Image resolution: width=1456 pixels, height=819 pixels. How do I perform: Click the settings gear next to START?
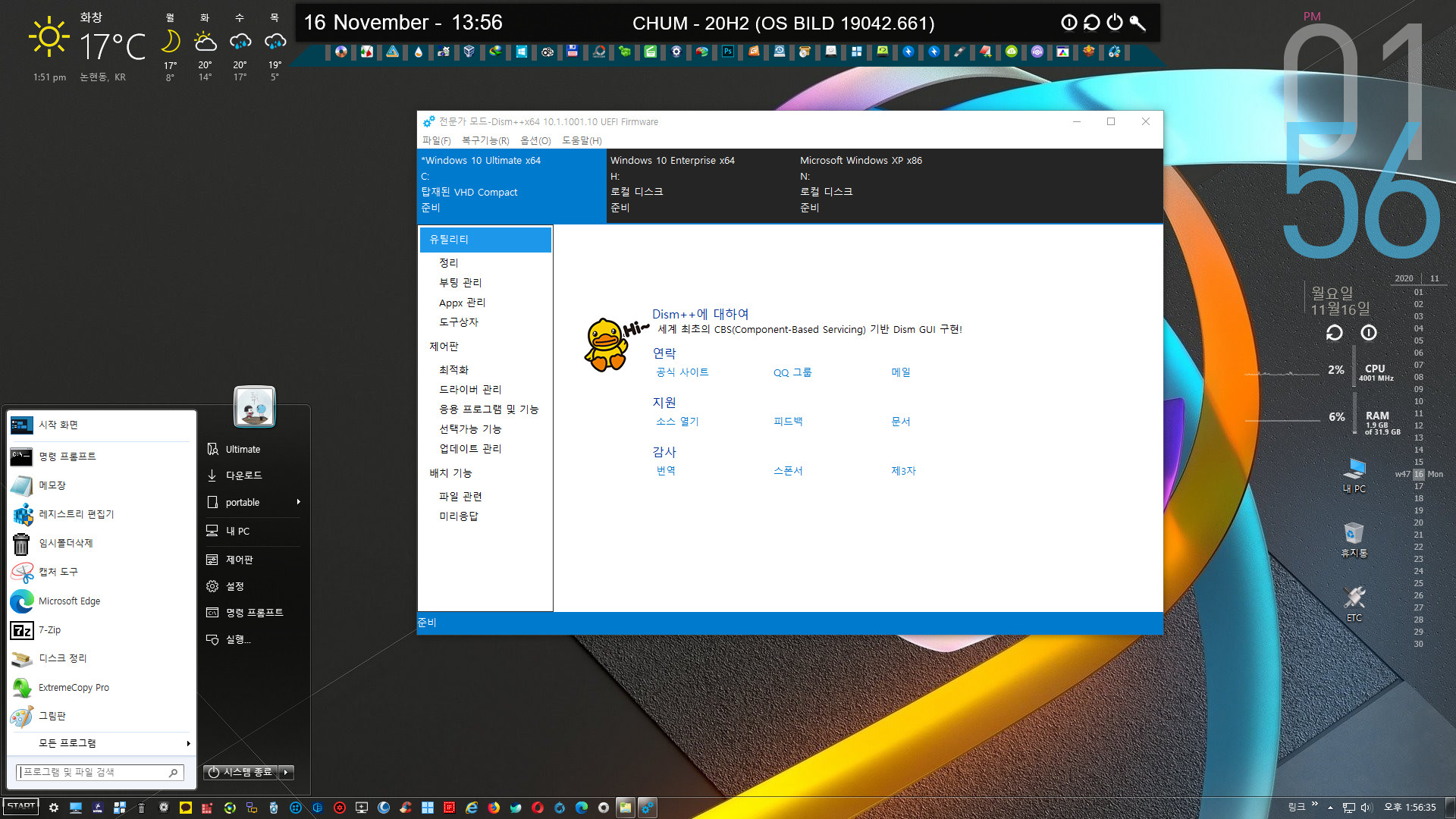click(54, 808)
